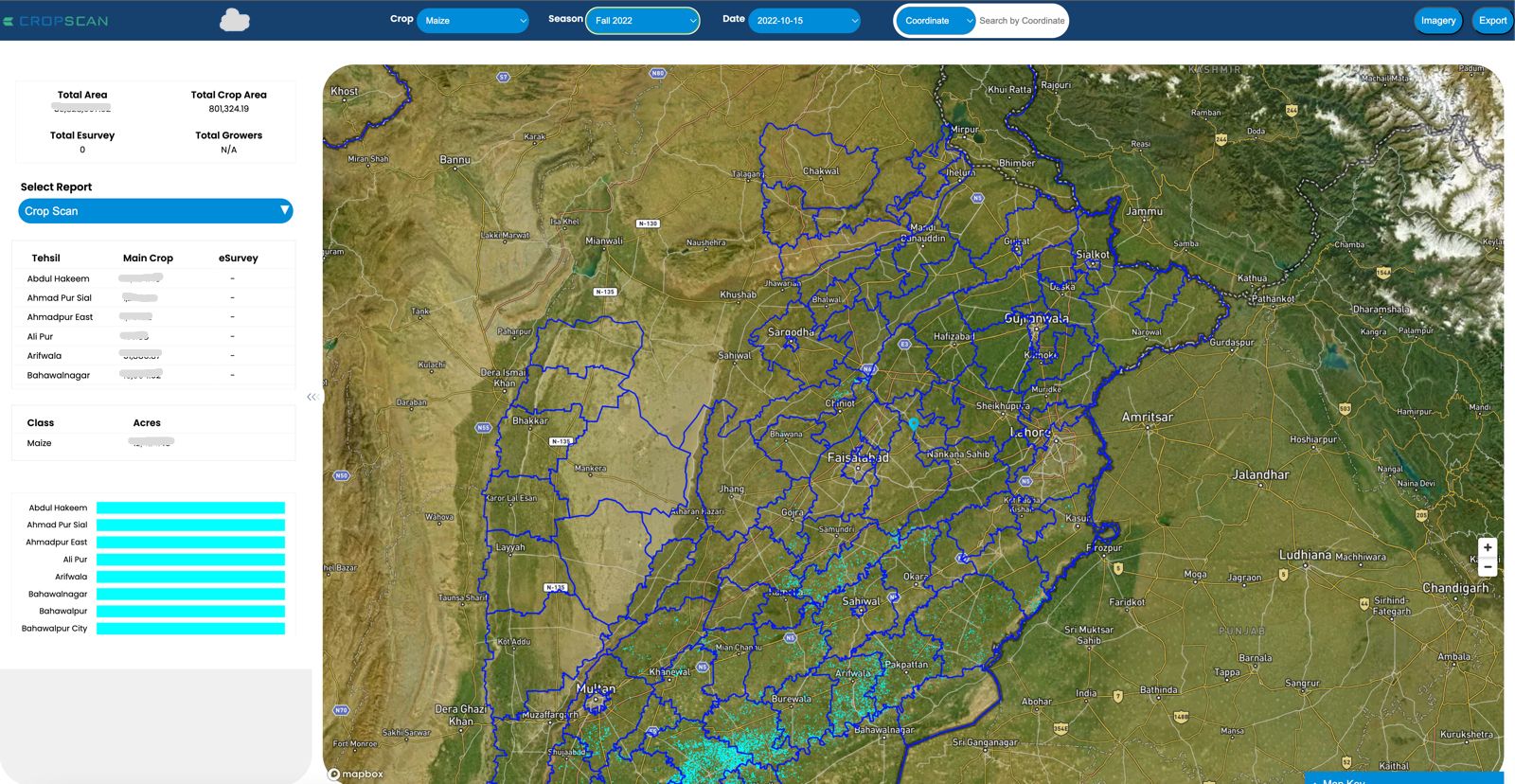Expand the Crop Scan report dropdown
This screenshot has width=1515, height=784.
click(x=155, y=211)
